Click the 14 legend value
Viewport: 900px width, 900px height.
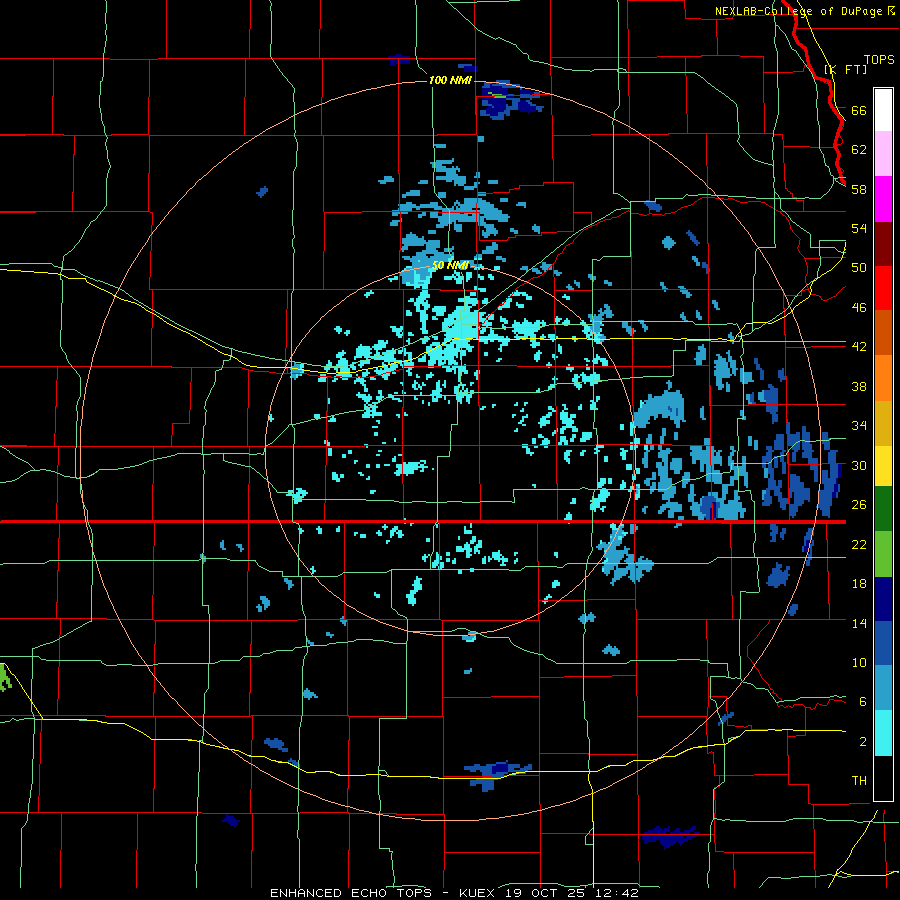point(859,623)
